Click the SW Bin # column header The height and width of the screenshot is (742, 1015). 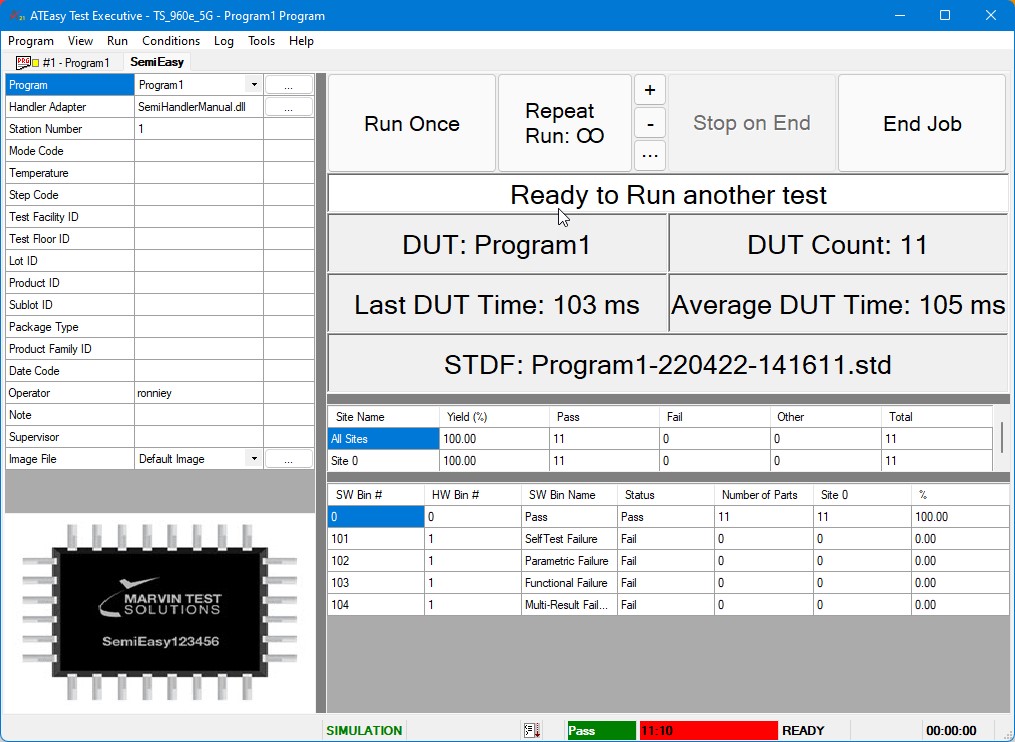tap(376, 495)
